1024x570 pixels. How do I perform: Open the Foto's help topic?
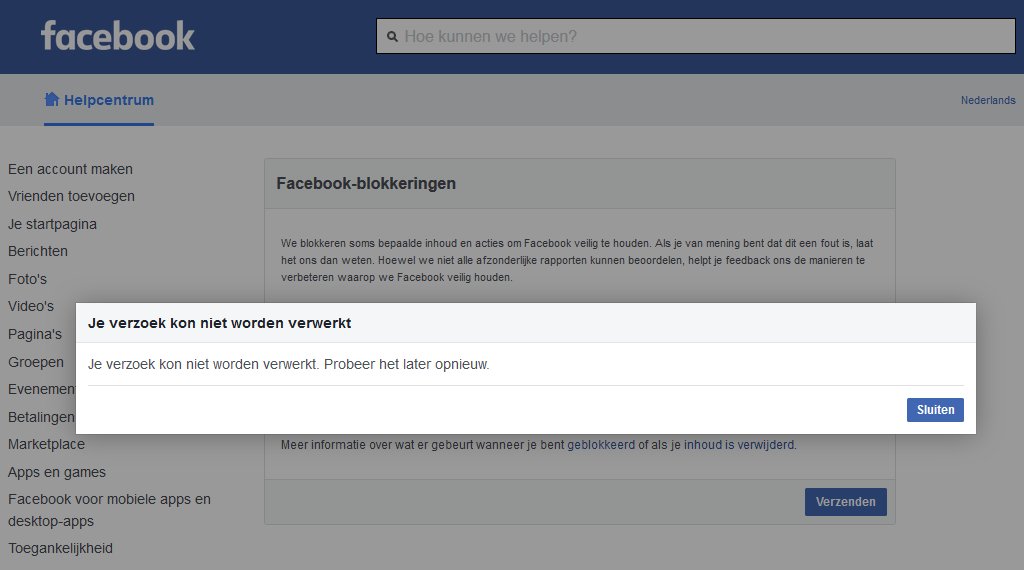click(27, 279)
